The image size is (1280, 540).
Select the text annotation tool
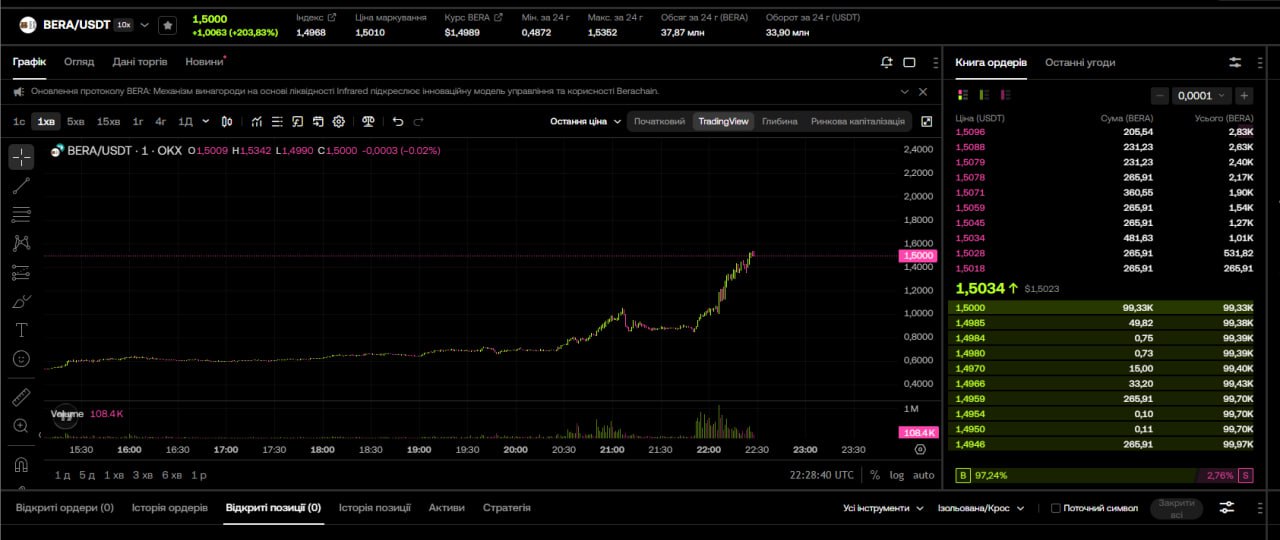21,329
